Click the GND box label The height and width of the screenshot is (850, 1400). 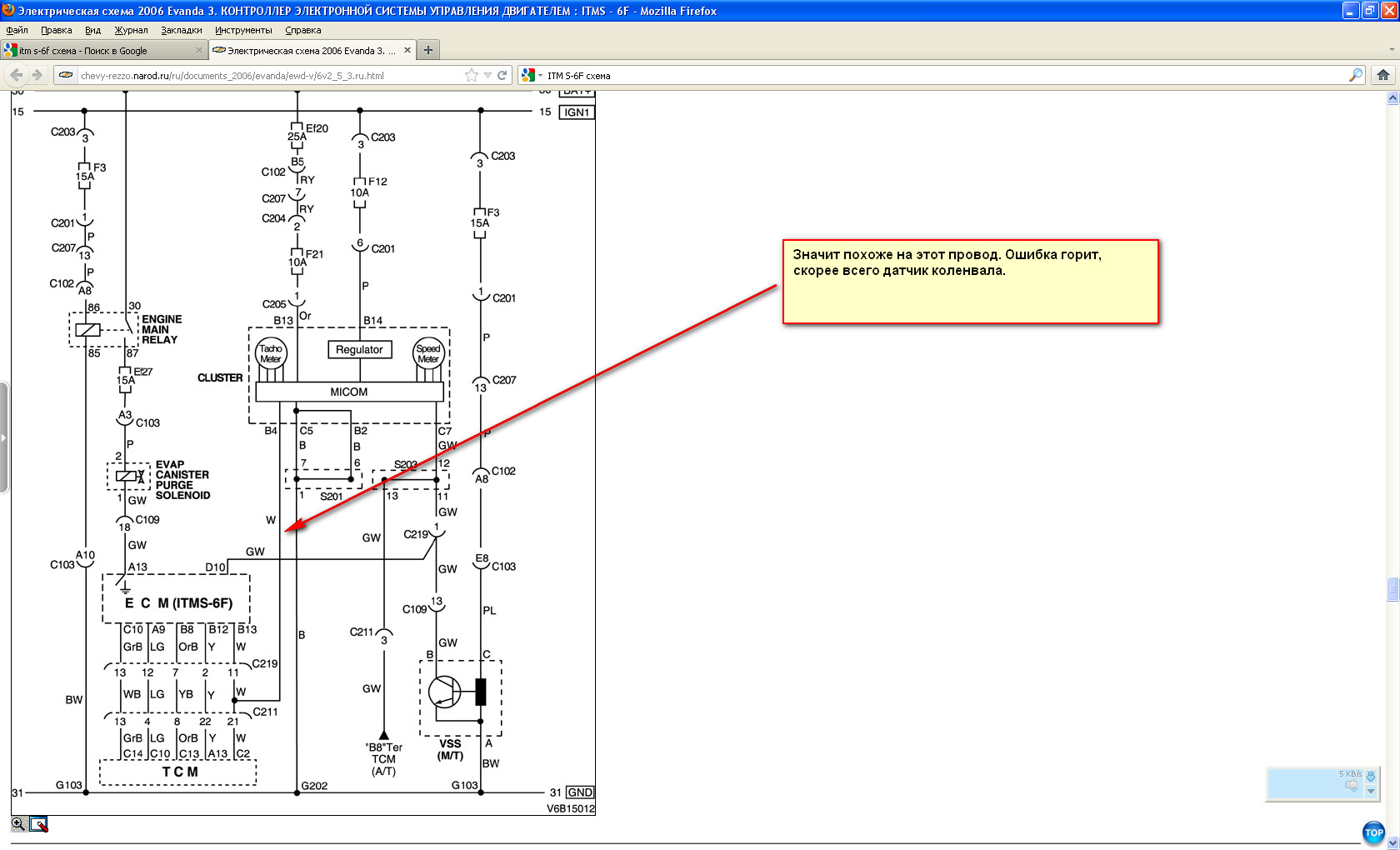point(580,792)
